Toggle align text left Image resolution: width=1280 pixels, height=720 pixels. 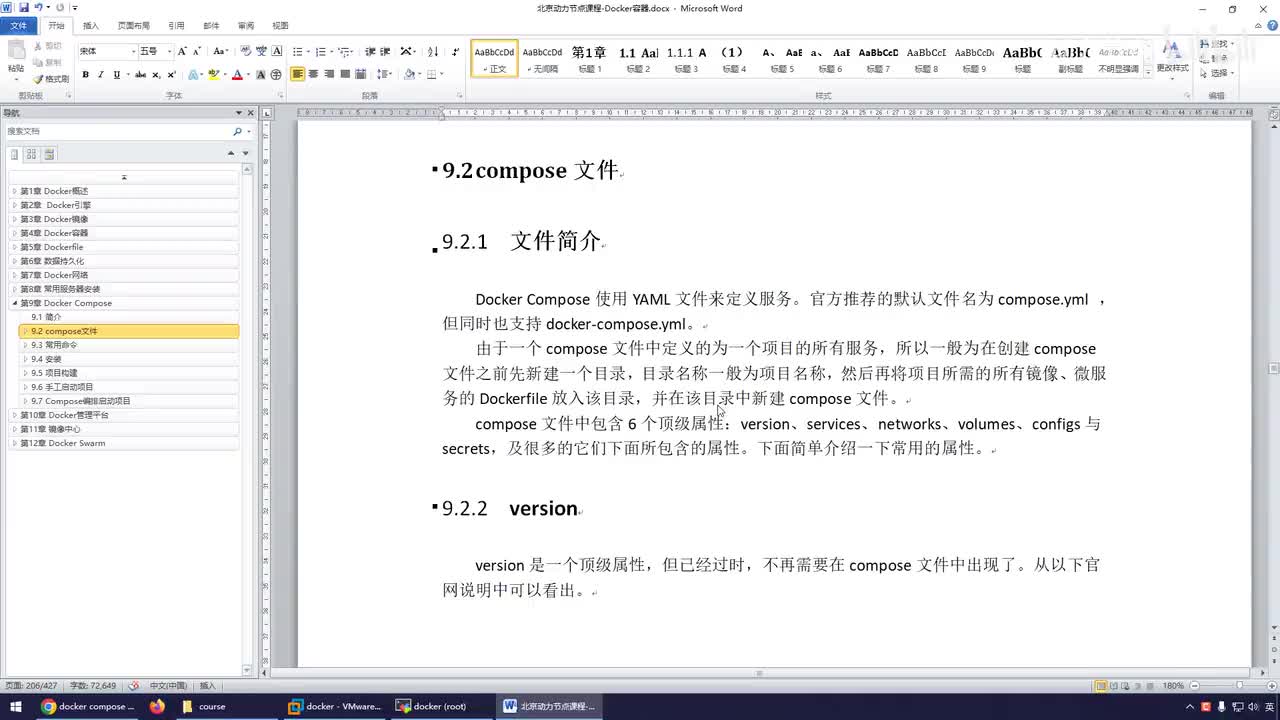(x=298, y=75)
